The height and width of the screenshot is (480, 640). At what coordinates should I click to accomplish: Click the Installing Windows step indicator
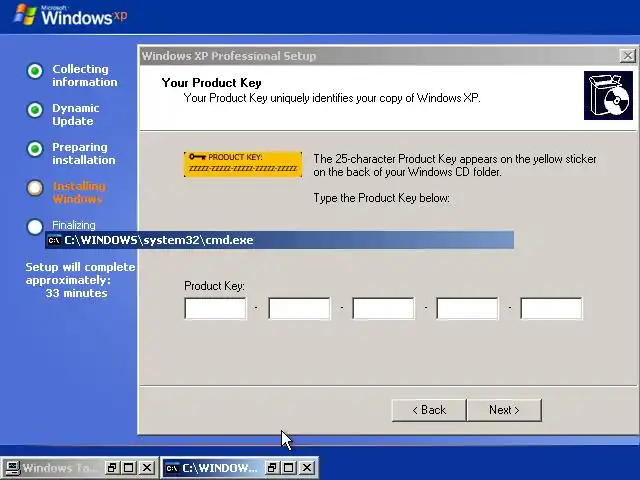(x=35, y=188)
